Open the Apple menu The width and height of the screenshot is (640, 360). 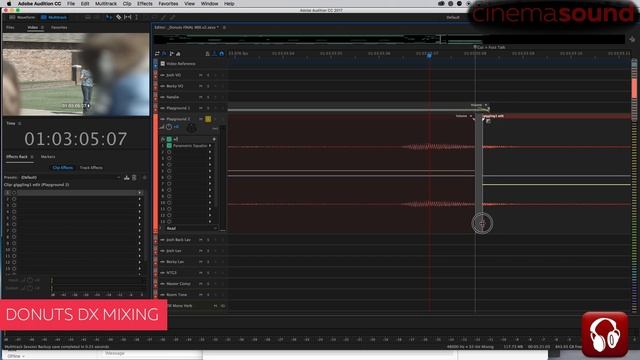tap(9, 4)
